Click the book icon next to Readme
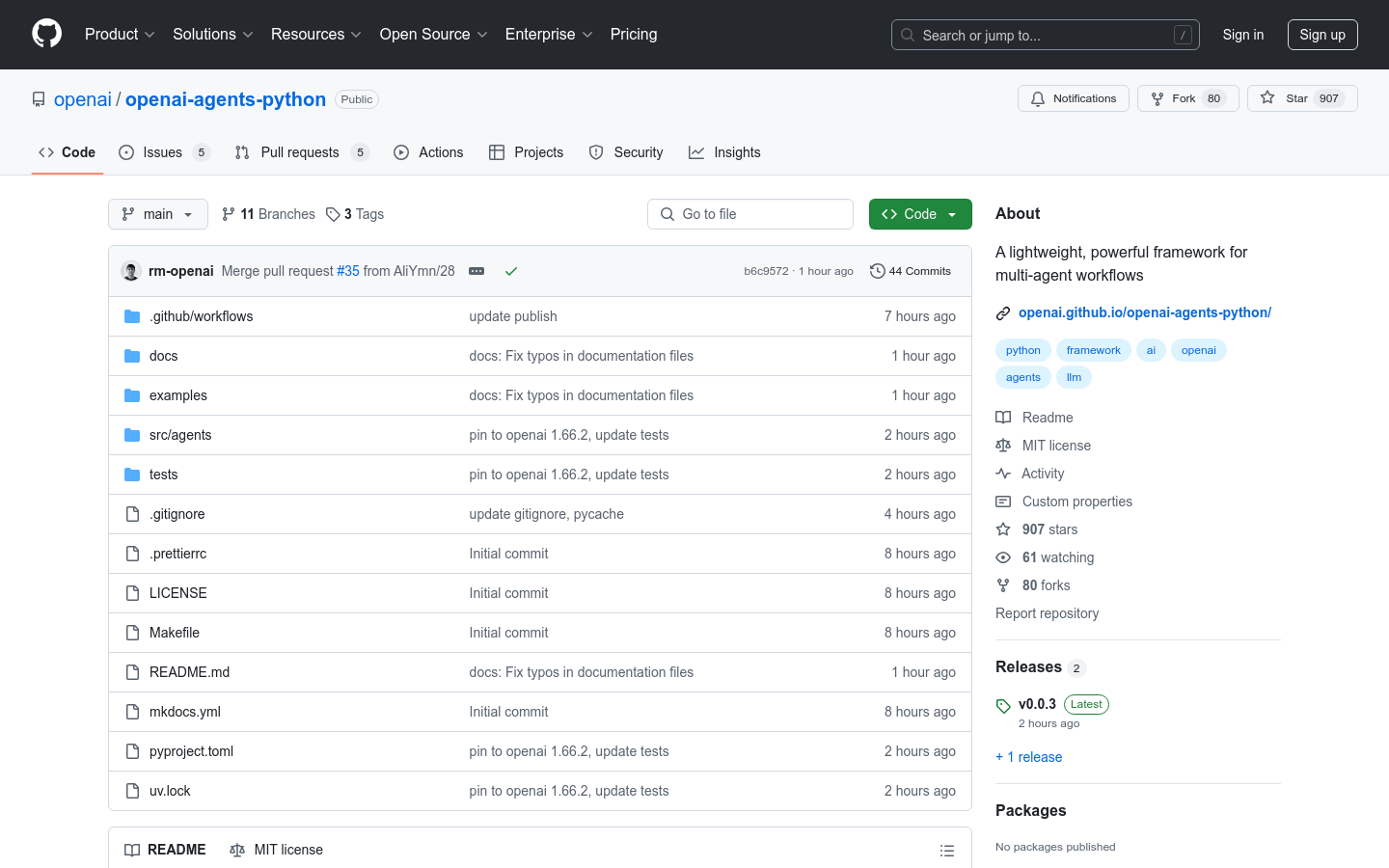1389x868 pixels. (x=1002, y=417)
